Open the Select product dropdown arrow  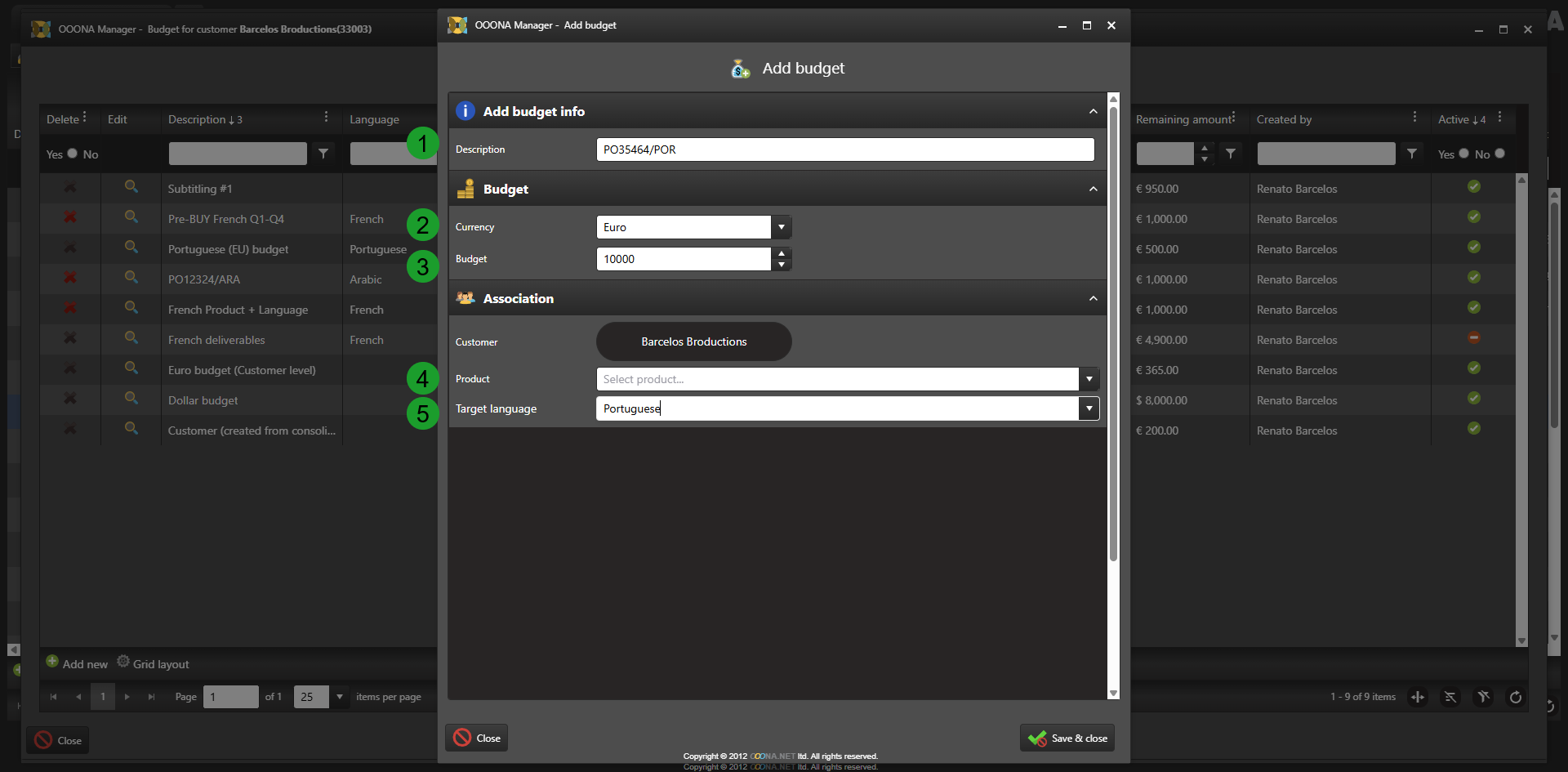[1089, 379]
